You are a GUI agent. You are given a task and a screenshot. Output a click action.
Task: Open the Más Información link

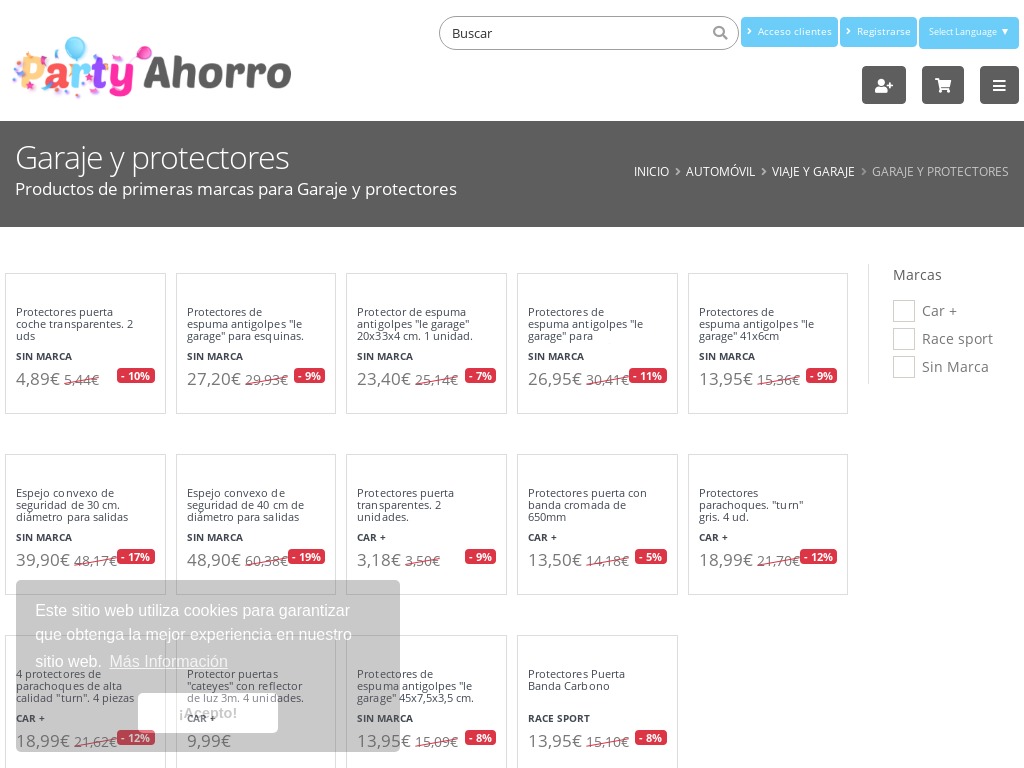tap(169, 661)
